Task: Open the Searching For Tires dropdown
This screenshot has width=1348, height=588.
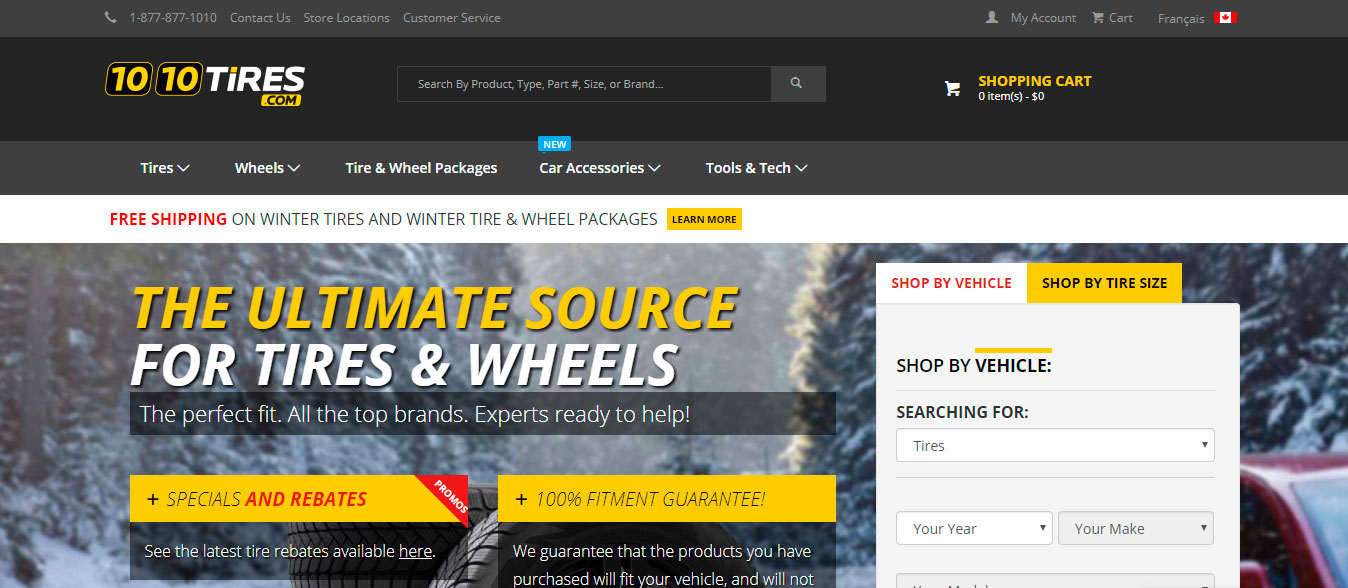Action: coord(1055,446)
